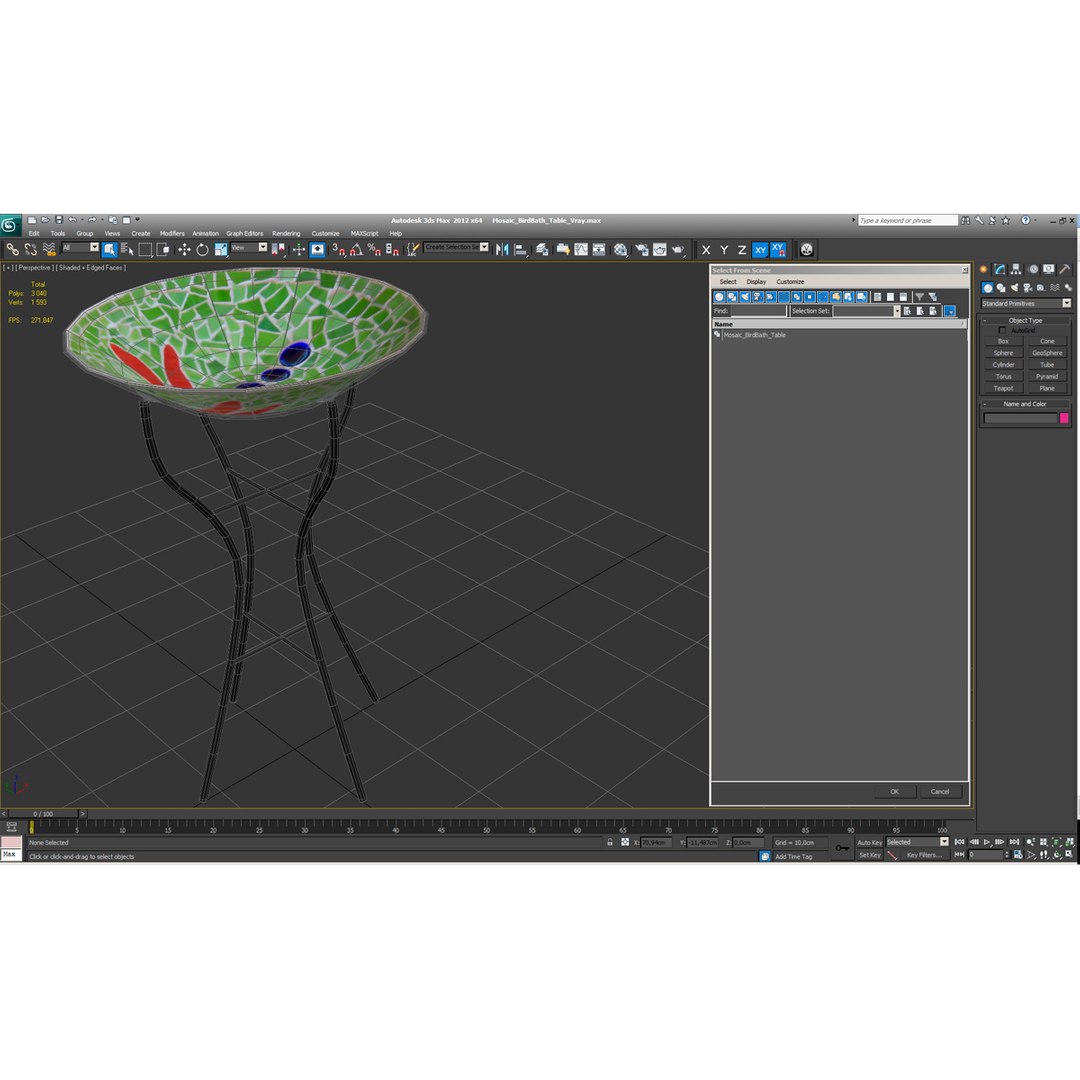Toggle Percent Snap in toolbar
The image size is (1080, 1080).
click(374, 250)
